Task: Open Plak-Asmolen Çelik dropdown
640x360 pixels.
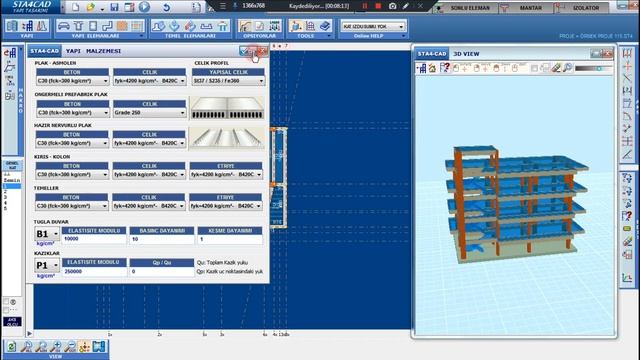Action: tap(149, 81)
